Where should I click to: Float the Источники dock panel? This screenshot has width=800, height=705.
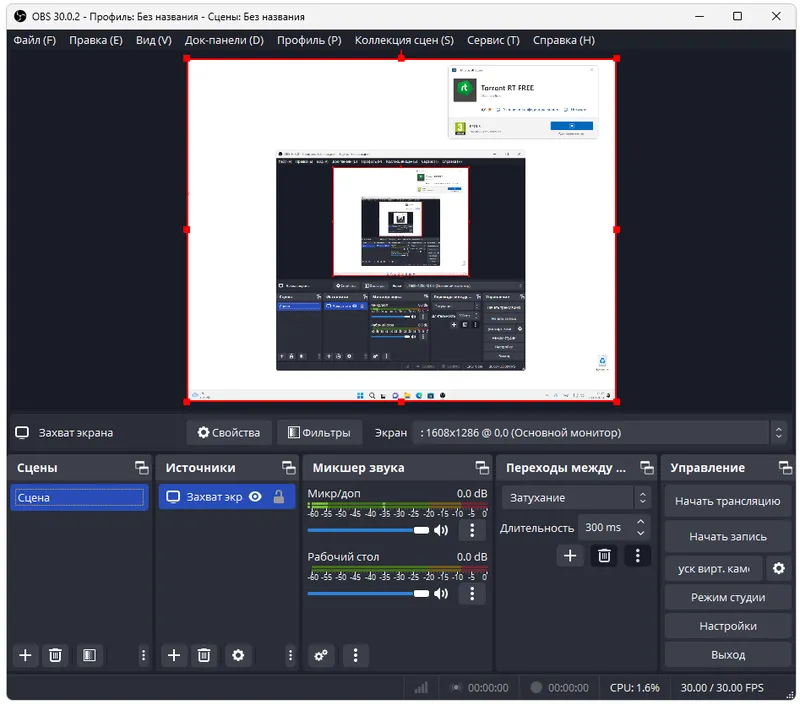click(289, 467)
